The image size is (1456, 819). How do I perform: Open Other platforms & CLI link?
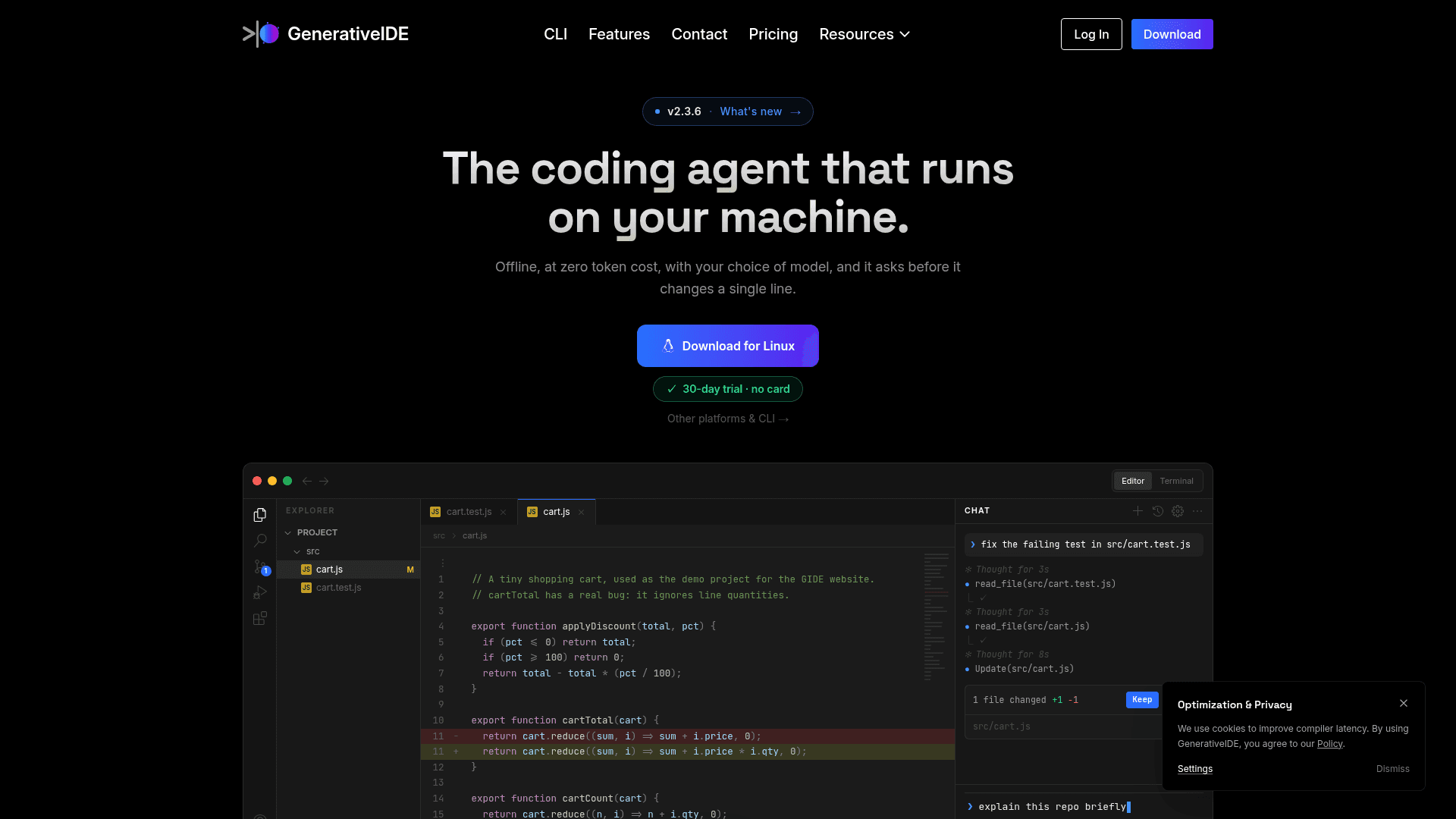728,419
